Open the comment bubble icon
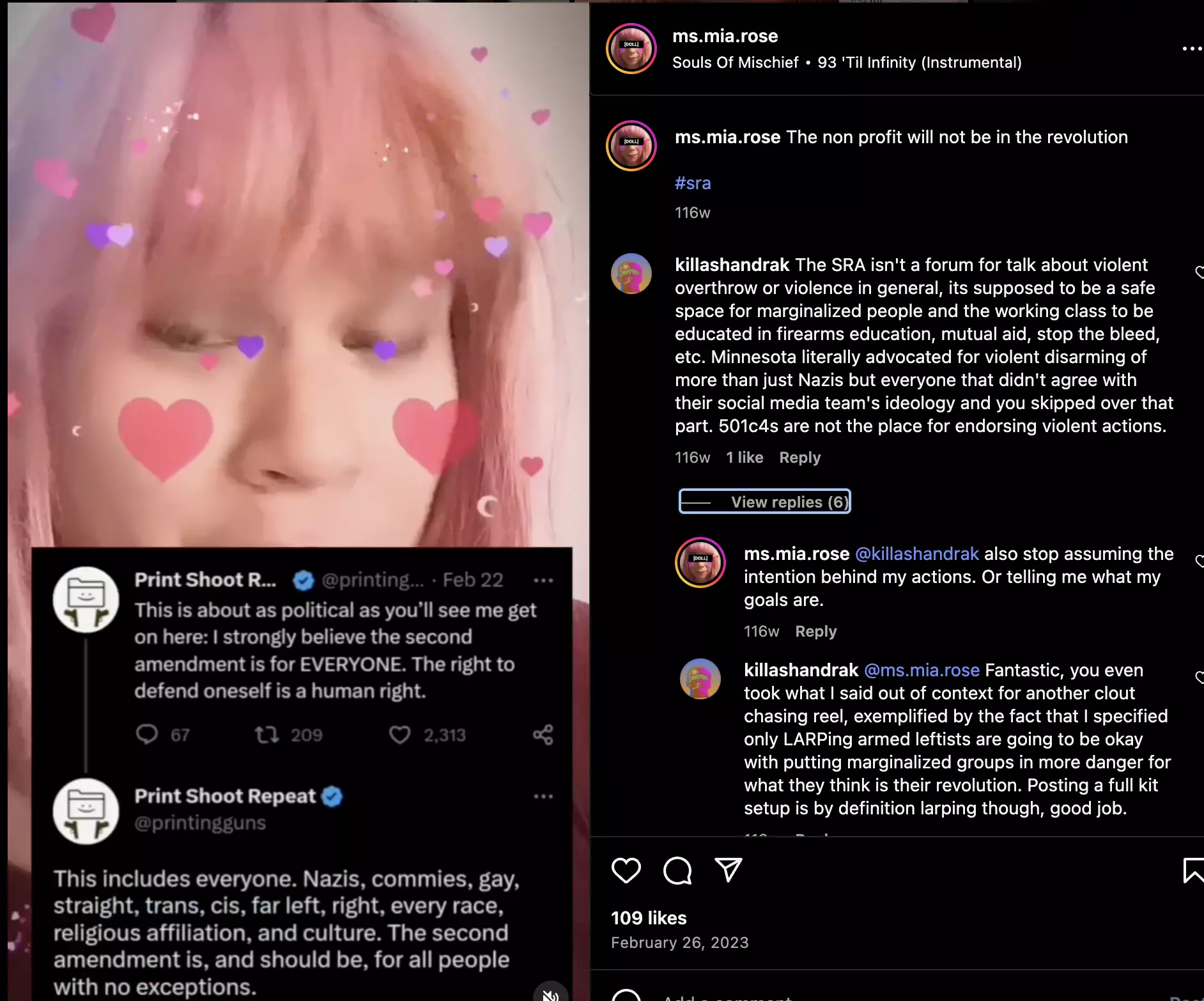1204x1001 pixels. [677, 870]
